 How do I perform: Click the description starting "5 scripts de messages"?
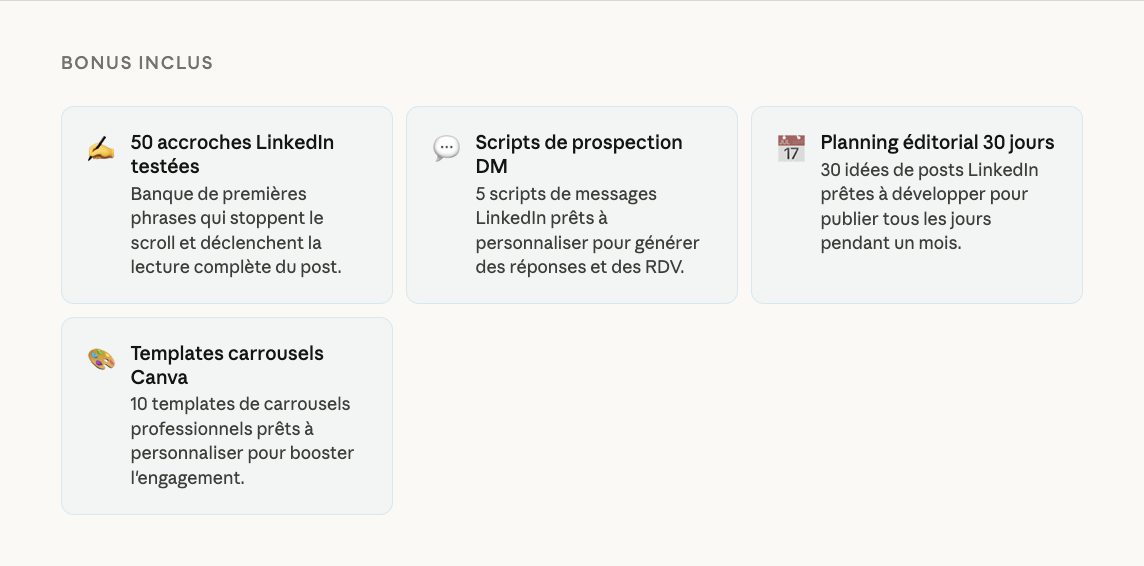[587, 230]
